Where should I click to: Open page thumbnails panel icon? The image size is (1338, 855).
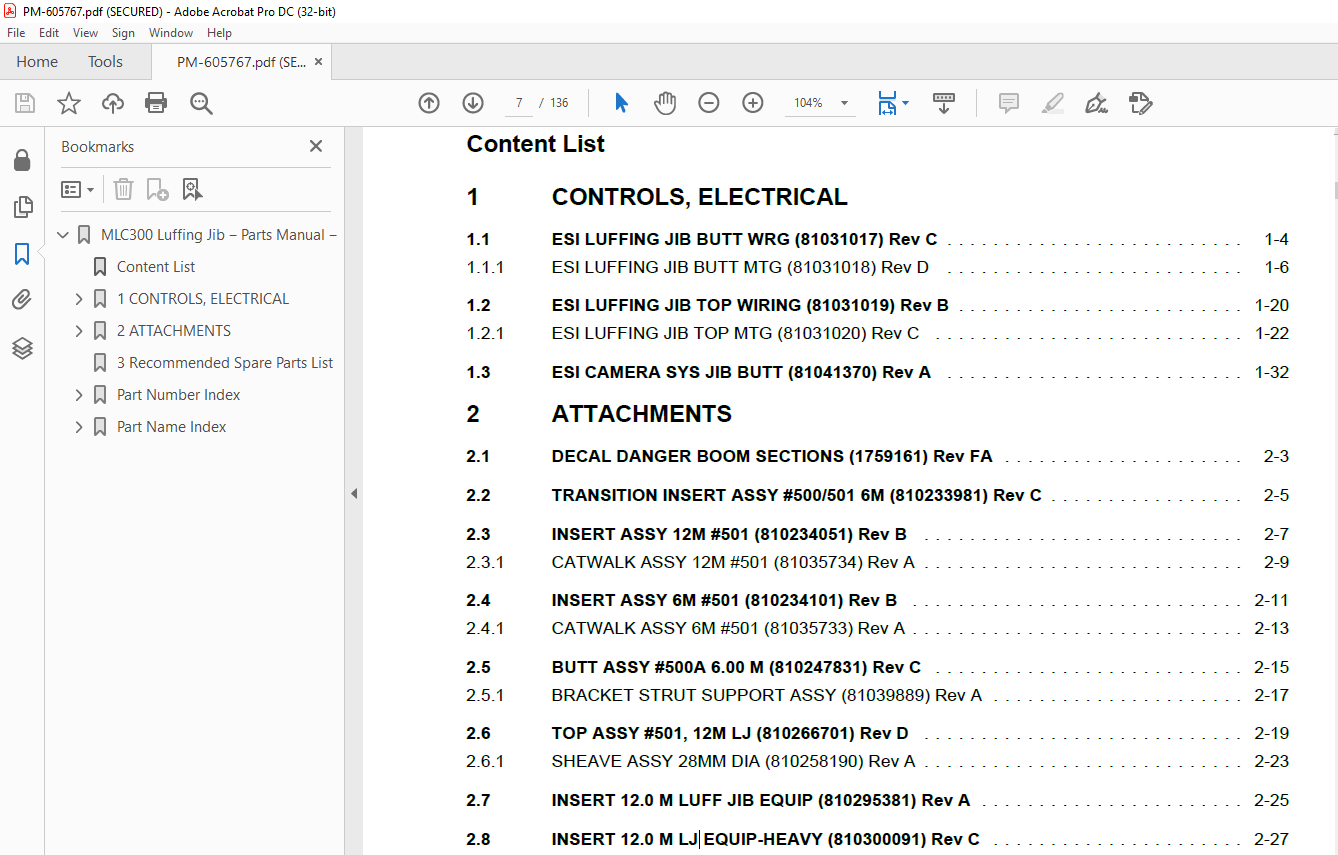[22, 207]
